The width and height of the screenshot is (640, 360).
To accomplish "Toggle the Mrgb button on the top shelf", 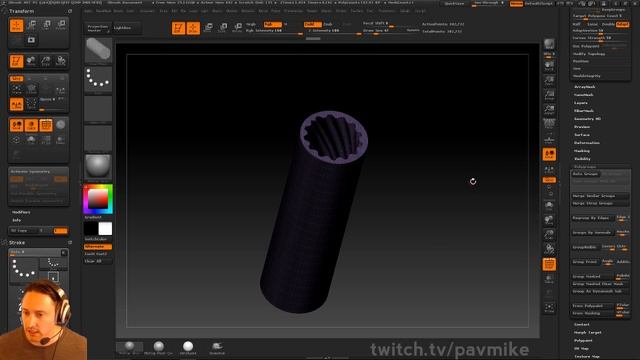I will (251, 24).
